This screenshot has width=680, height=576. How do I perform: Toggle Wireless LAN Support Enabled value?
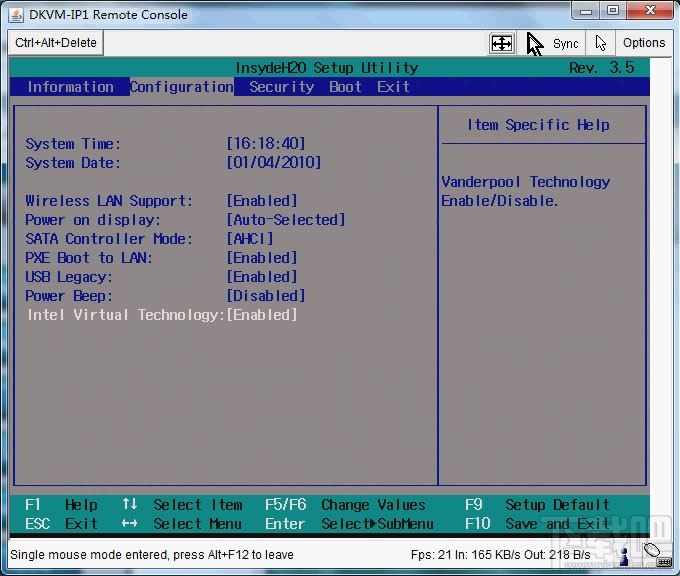(262, 201)
